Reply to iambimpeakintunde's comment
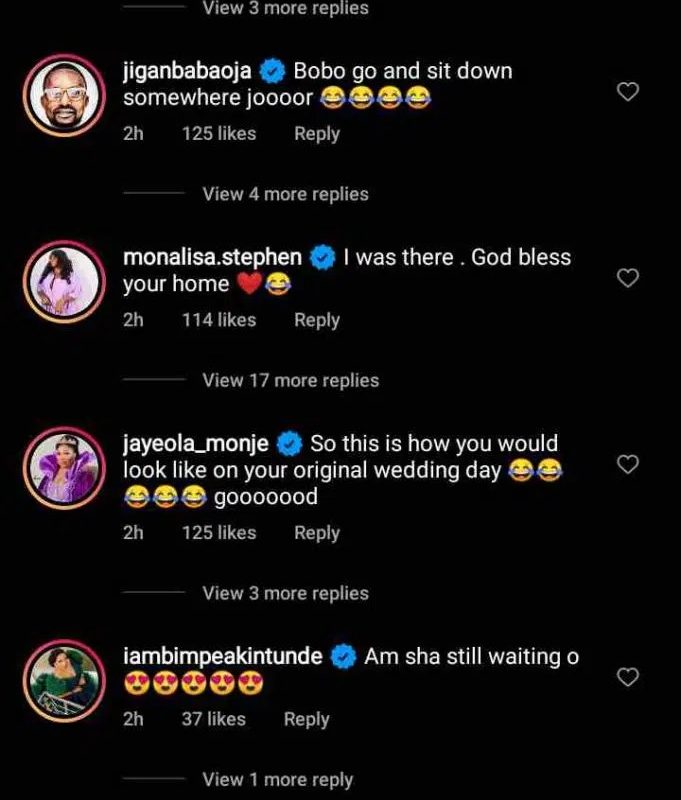This screenshot has width=681, height=800. click(x=307, y=719)
